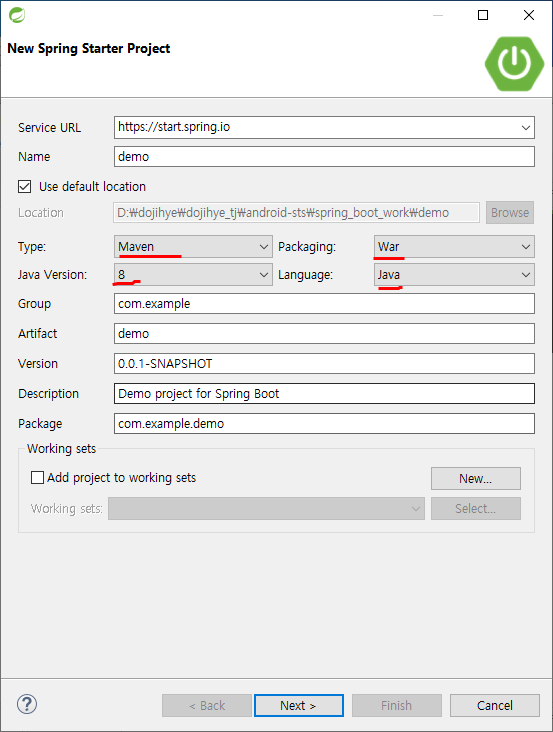The height and width of the screenshot is (732, 553).
Task: Click the Working sets group title
Action: tap(62, 449)
